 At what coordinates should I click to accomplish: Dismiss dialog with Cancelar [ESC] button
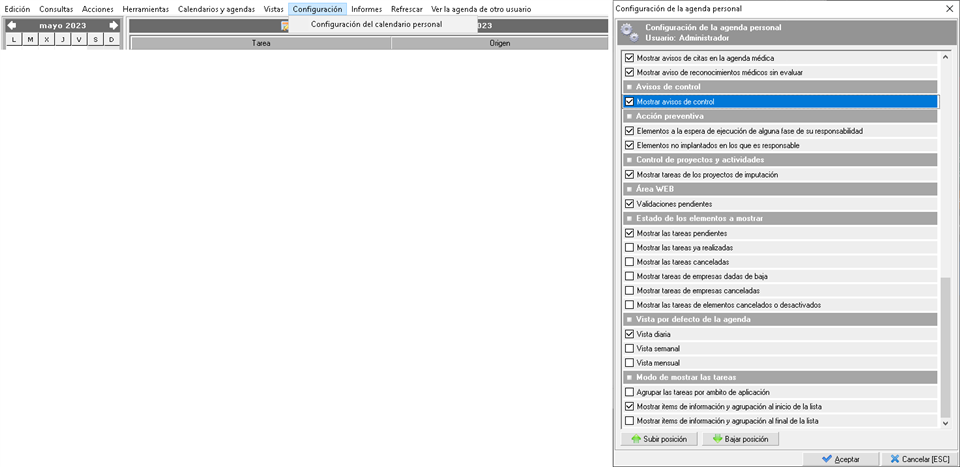click(x=918, y=459)
